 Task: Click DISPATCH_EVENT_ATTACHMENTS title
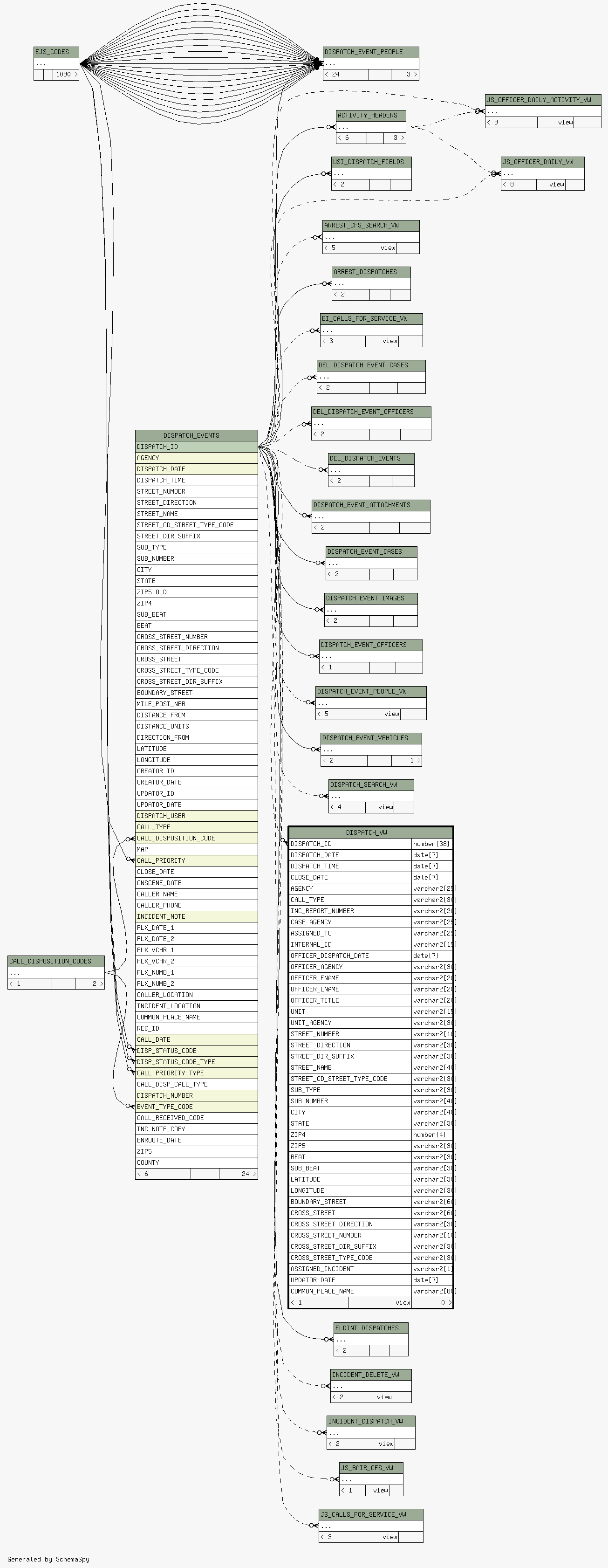click(x=371, y=505)
